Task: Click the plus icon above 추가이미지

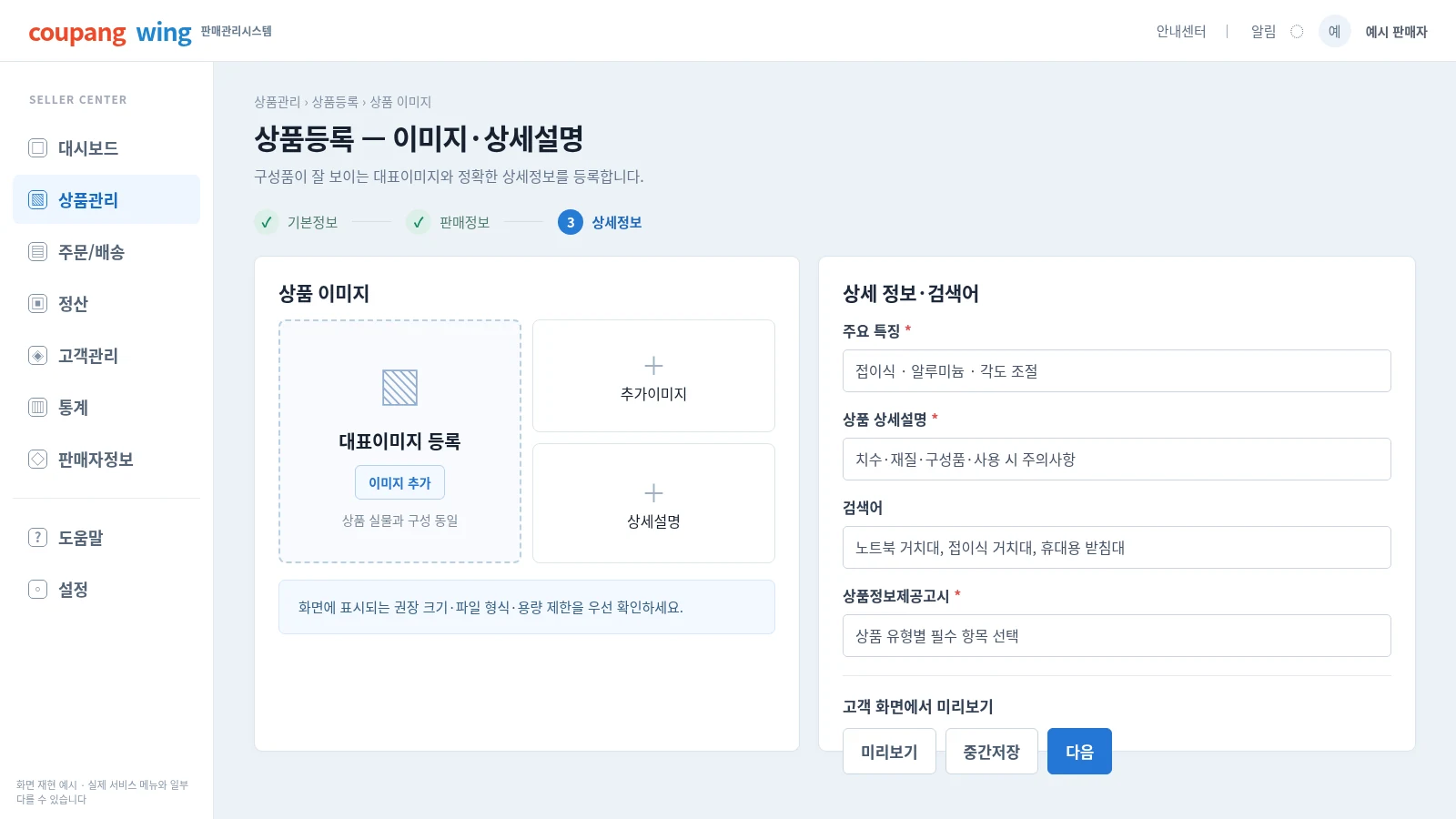Action: 653,366
